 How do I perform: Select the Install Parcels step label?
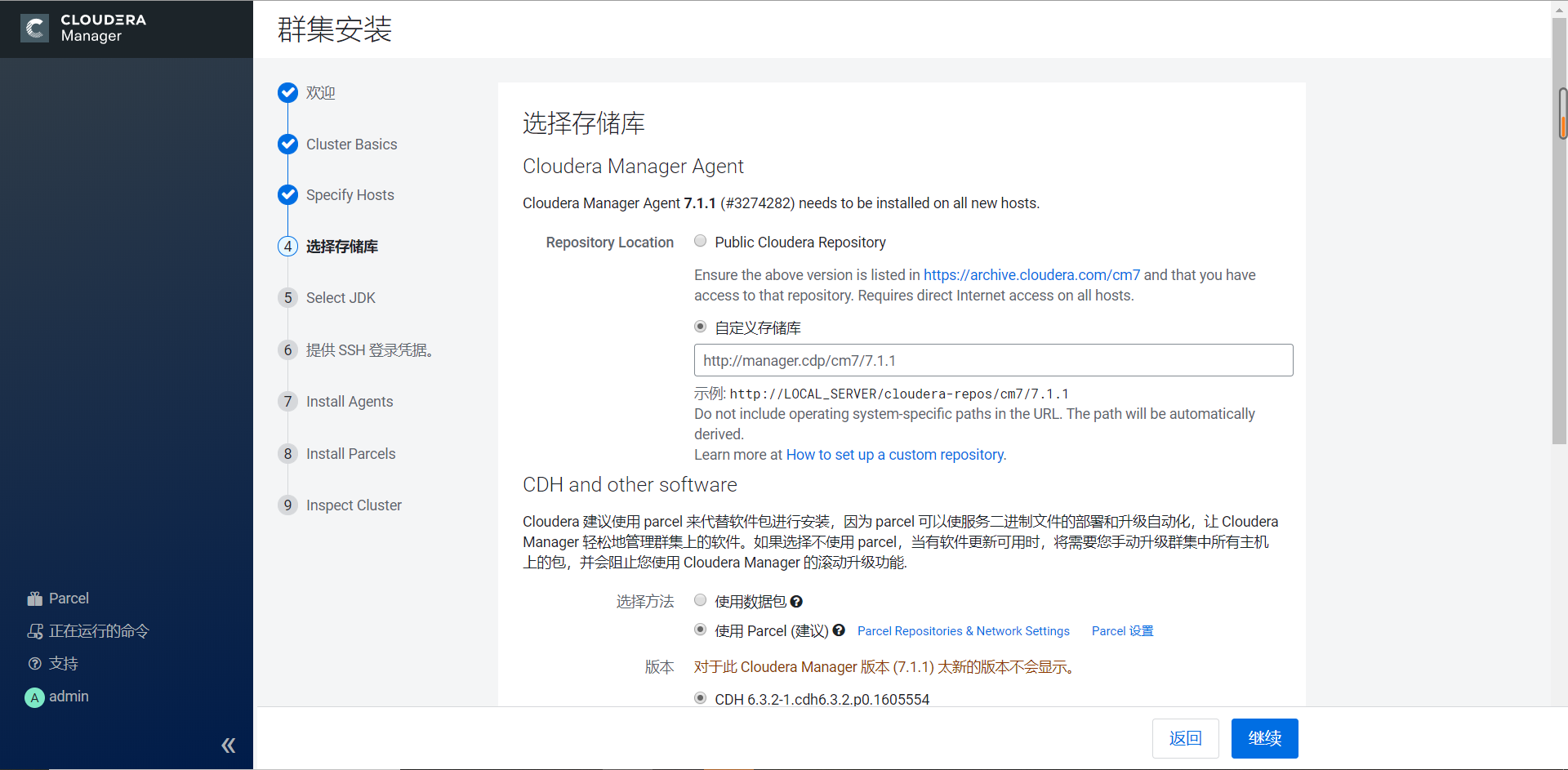351,454
